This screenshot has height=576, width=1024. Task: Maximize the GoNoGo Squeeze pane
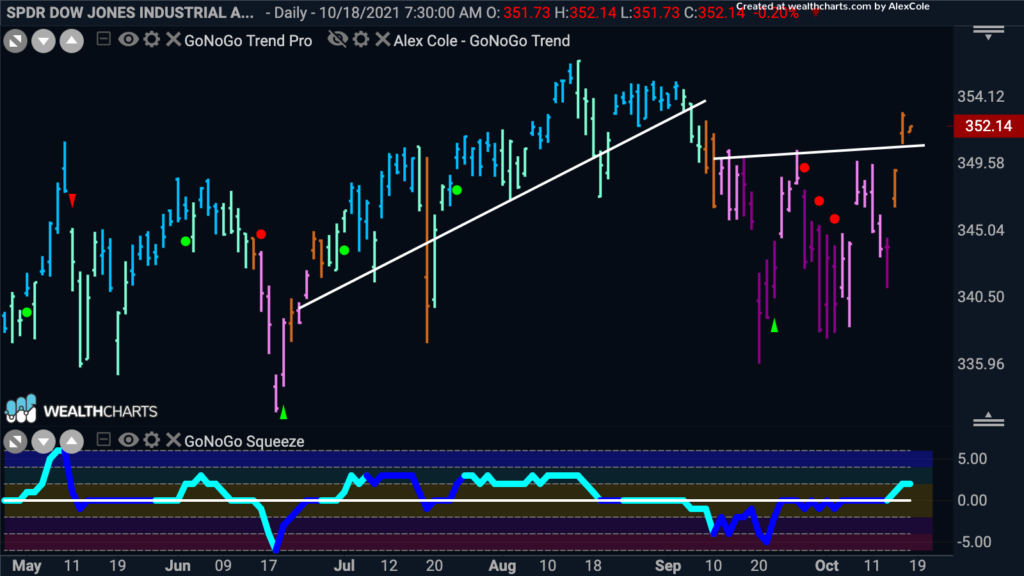[16, 441]
